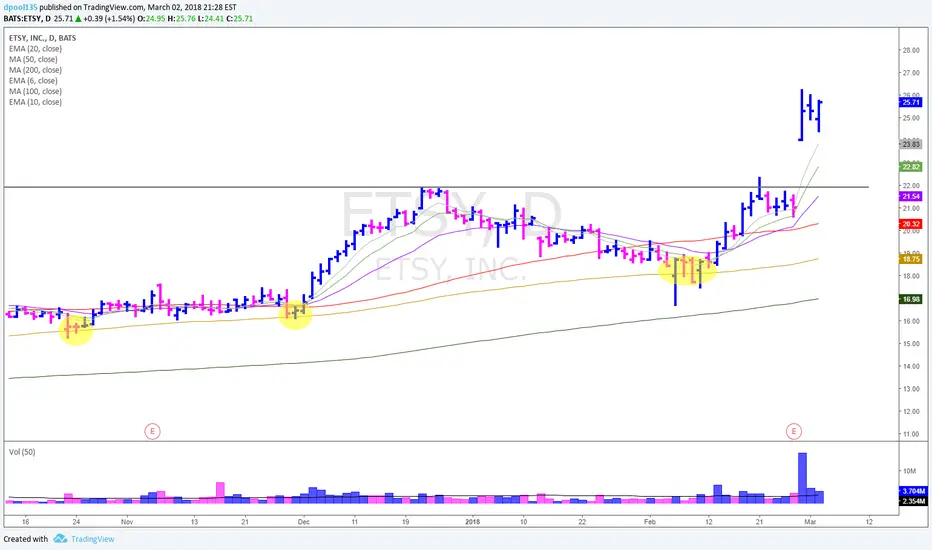Click the February earnings 'E' marker
The height and width of the screenshot is (550, 932).
pyautogui.click(x=794, y=431)
